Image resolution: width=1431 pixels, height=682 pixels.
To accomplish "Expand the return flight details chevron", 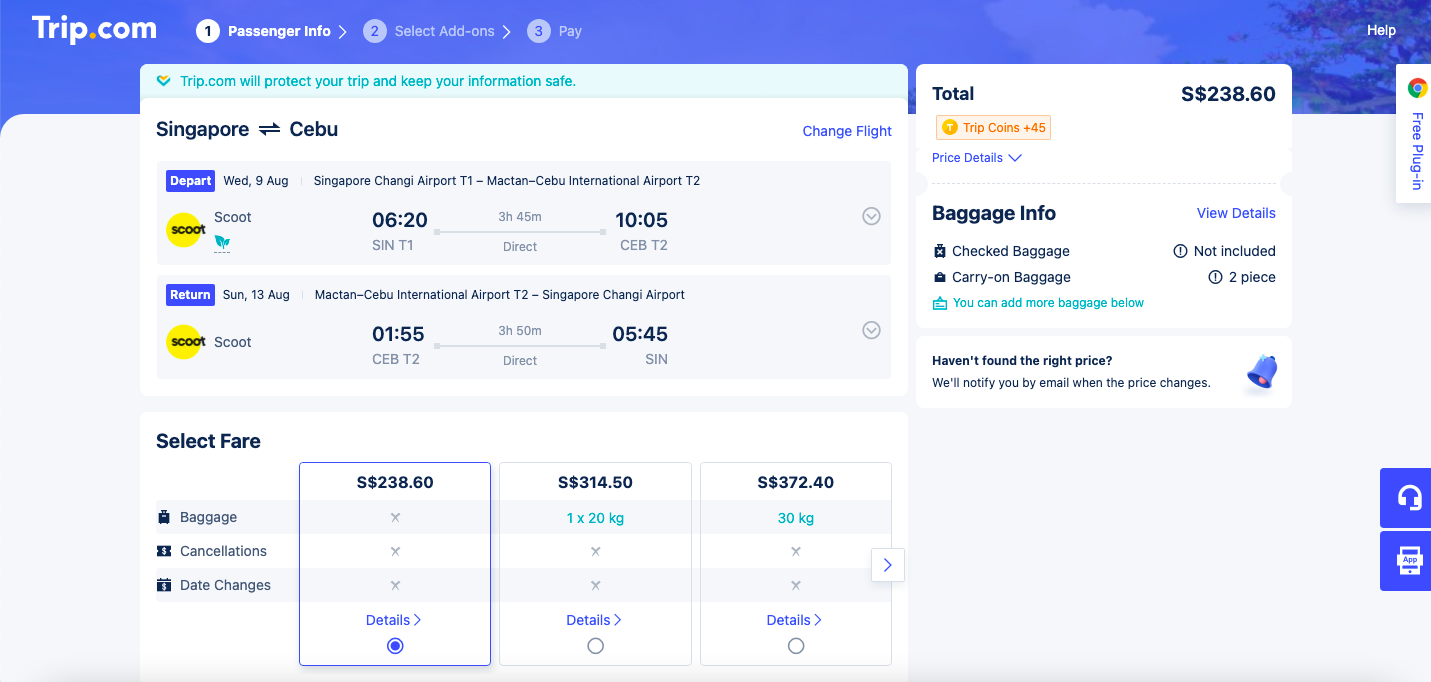I will (872, 330).
